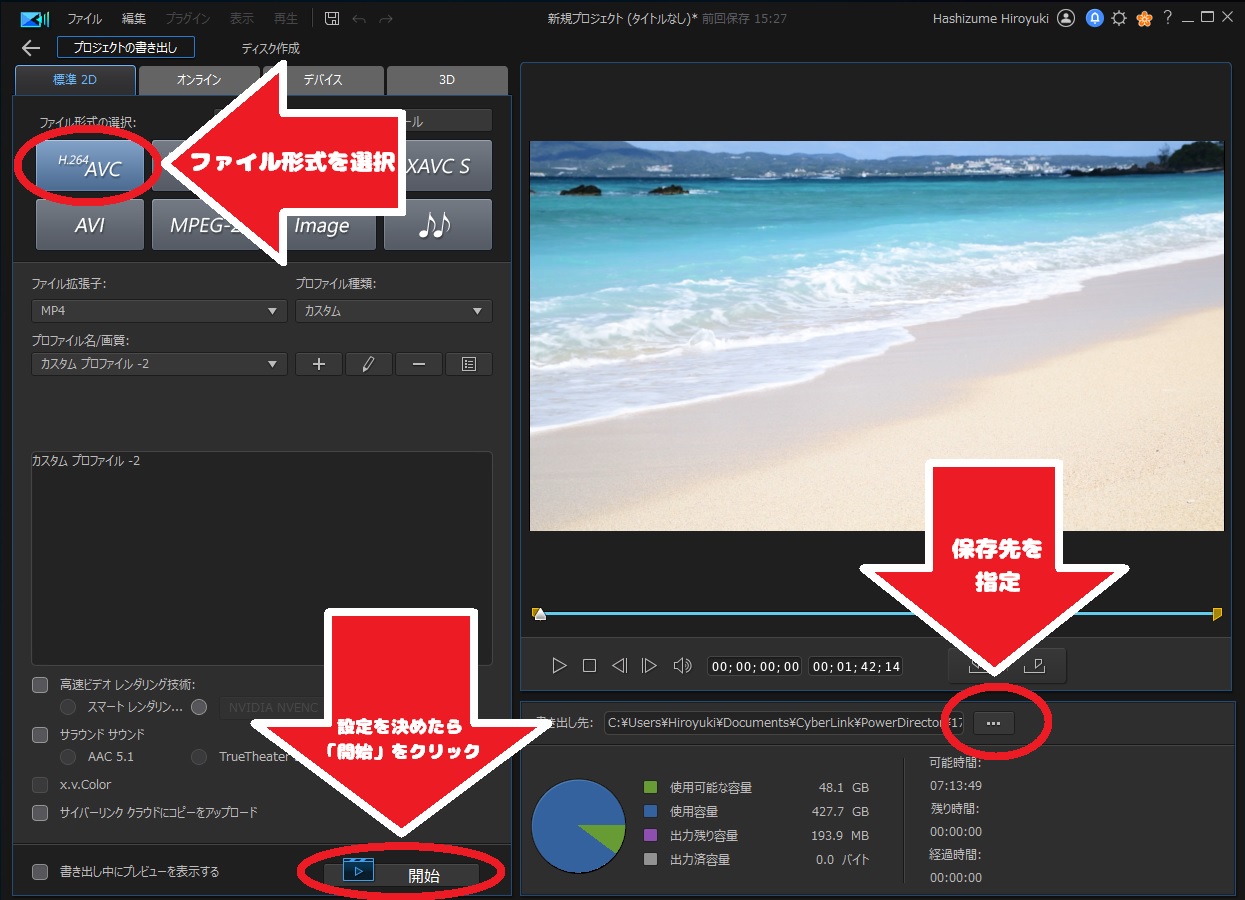Select the audio music-notes format
The height and width of the screenshot is (900, 1245).
[x=438, y=225]
